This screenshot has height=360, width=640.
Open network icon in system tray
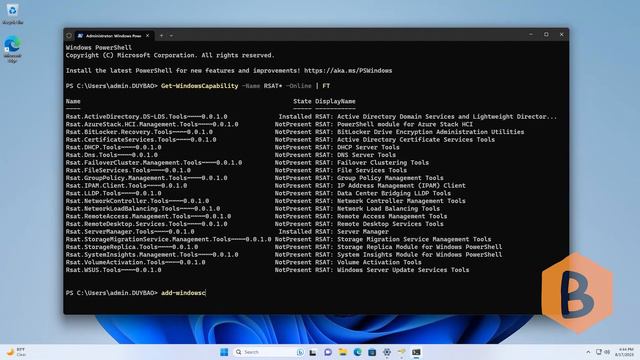[599, 352]
